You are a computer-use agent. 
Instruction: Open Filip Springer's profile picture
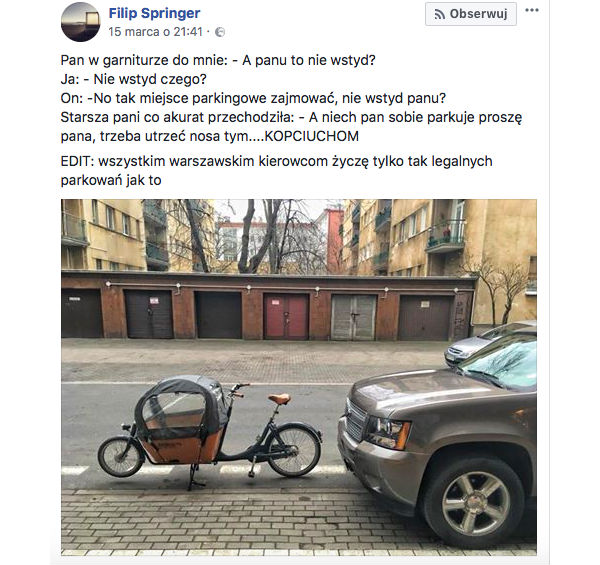[x=80, y=21]
